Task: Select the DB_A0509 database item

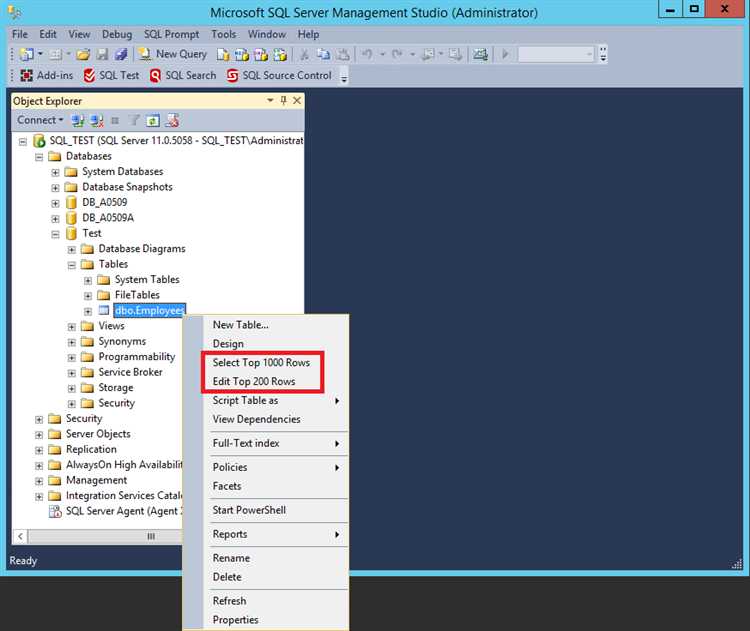Action: 104,202
